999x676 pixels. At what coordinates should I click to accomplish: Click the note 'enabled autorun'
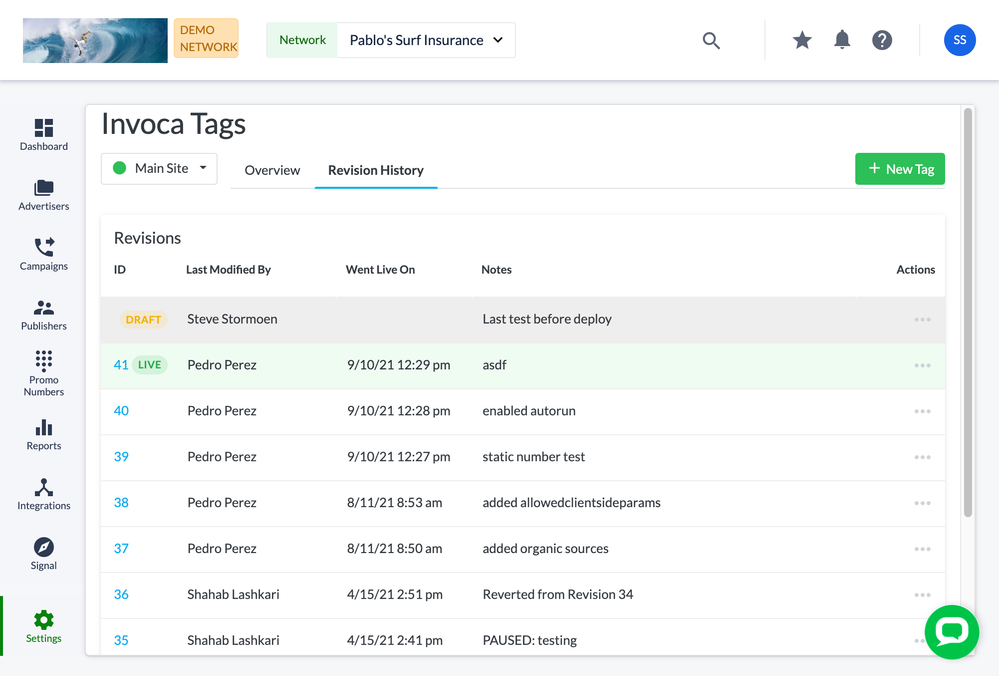tap(529, 410)
